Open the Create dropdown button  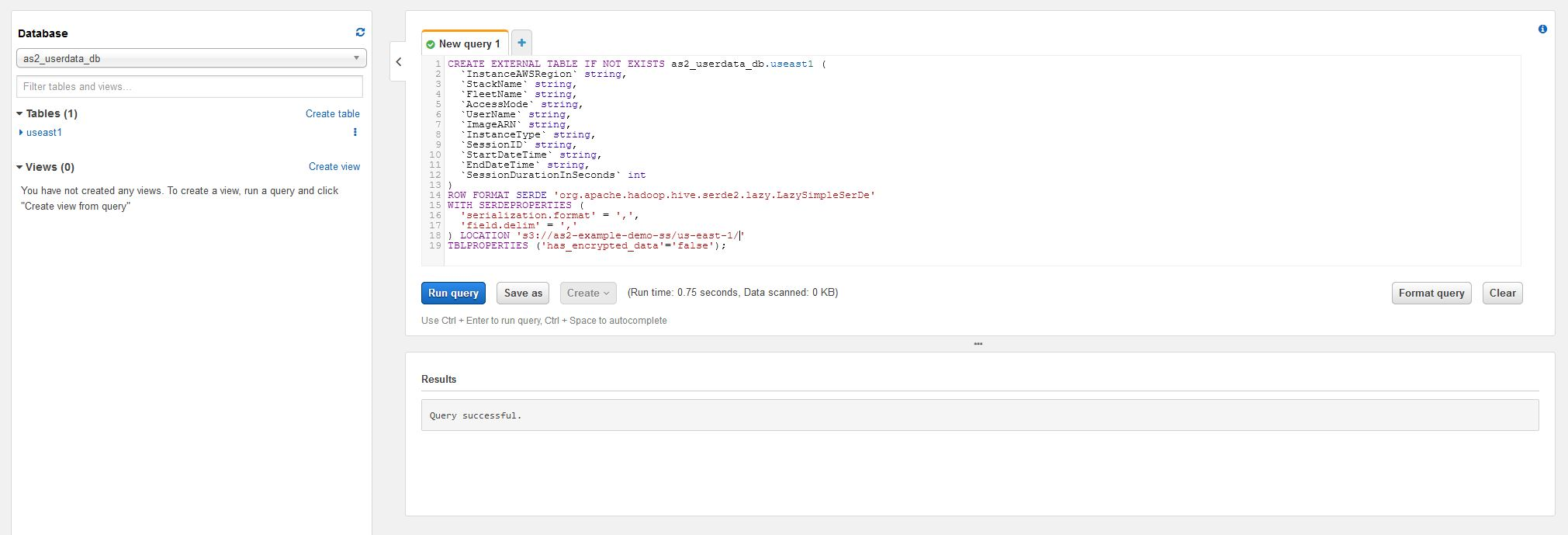[x=588, y=293]
